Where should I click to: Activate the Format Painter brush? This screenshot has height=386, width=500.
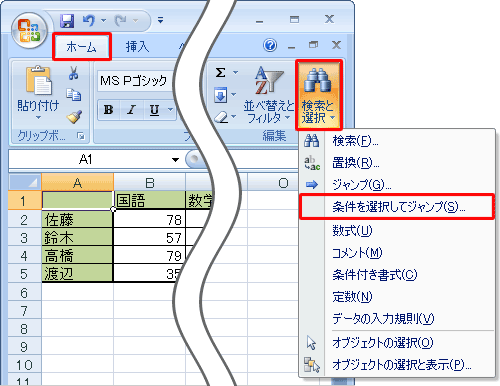click(74, 117)
